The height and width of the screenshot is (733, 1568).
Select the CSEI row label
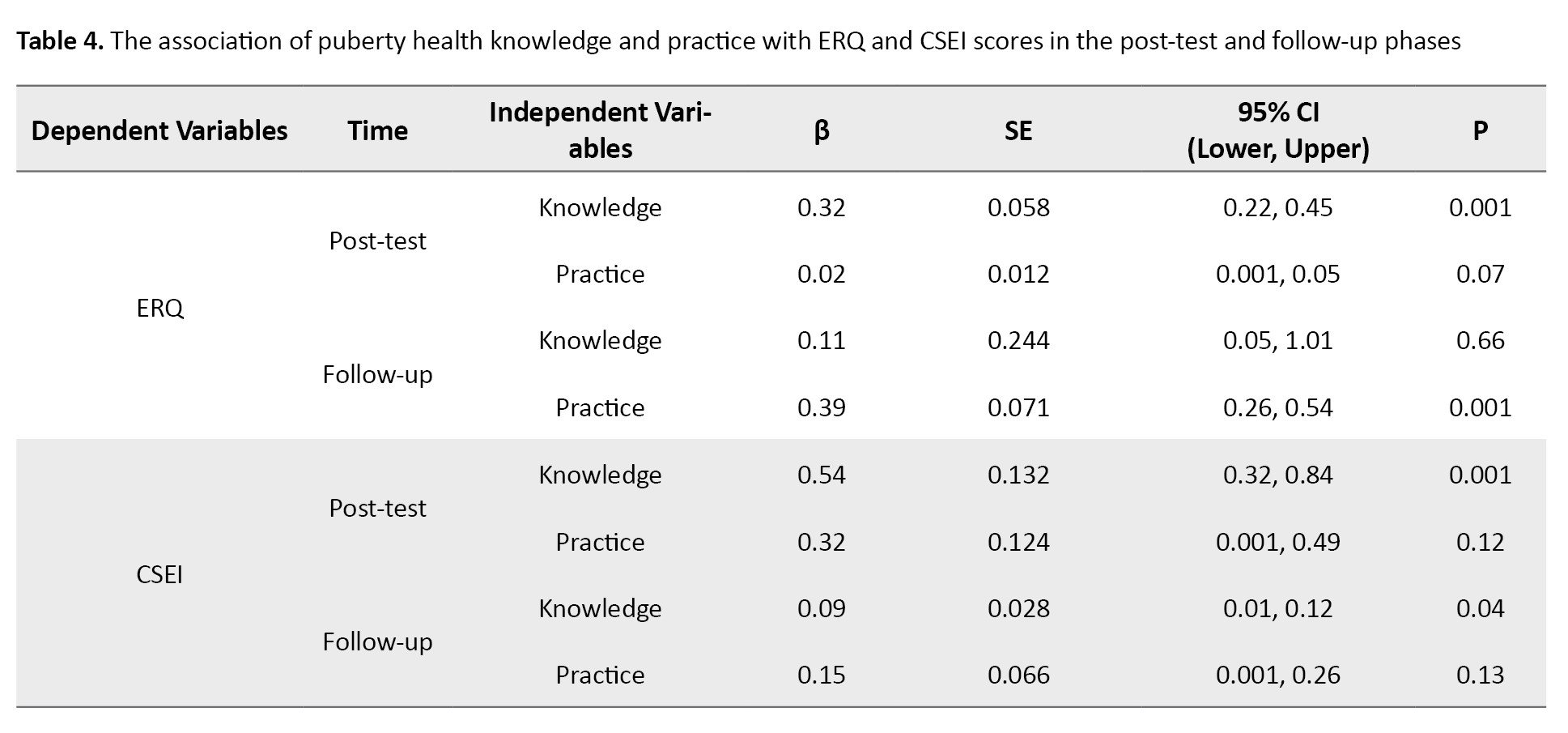159,574
